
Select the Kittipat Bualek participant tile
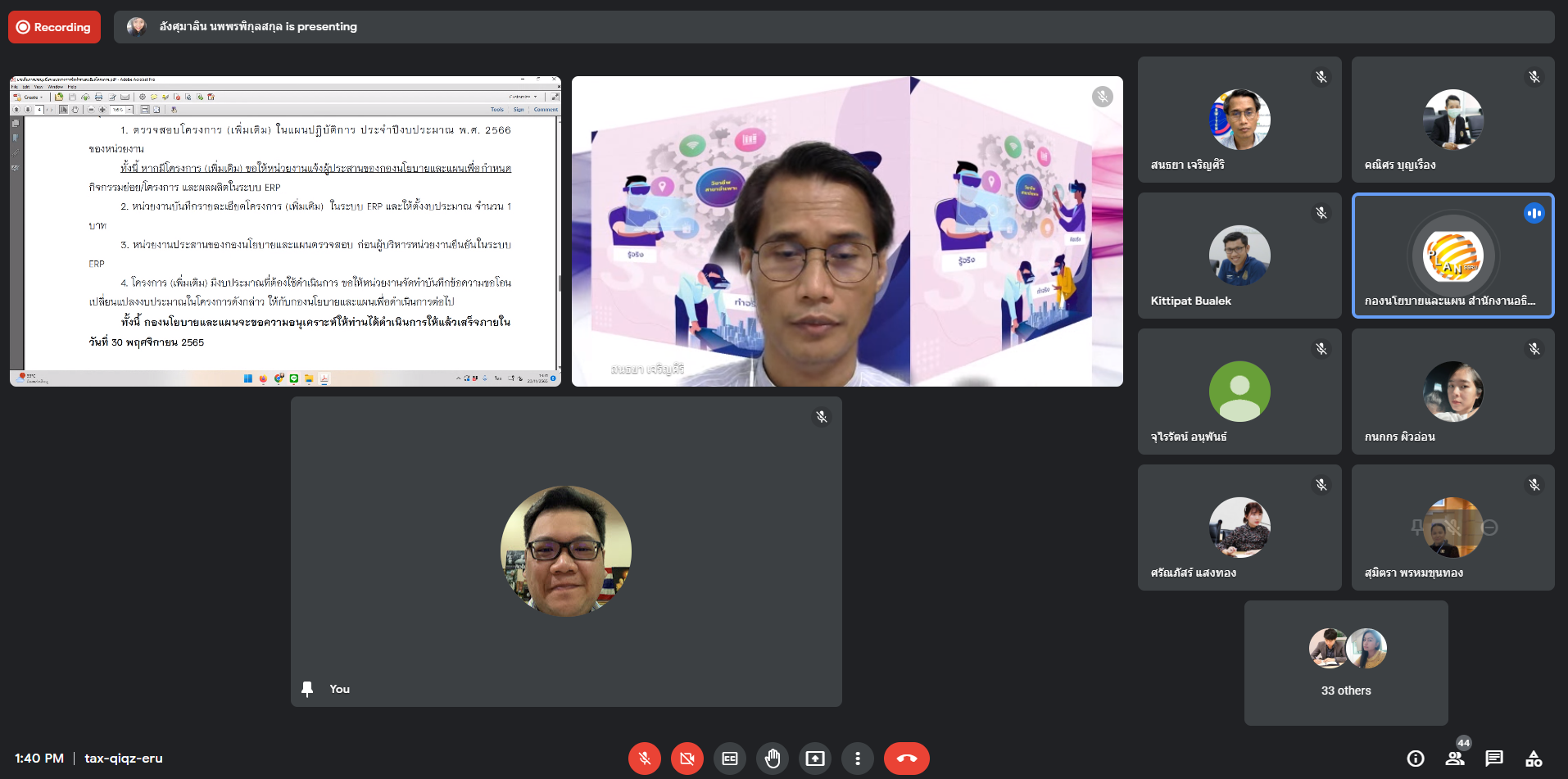coord(1239,256)
